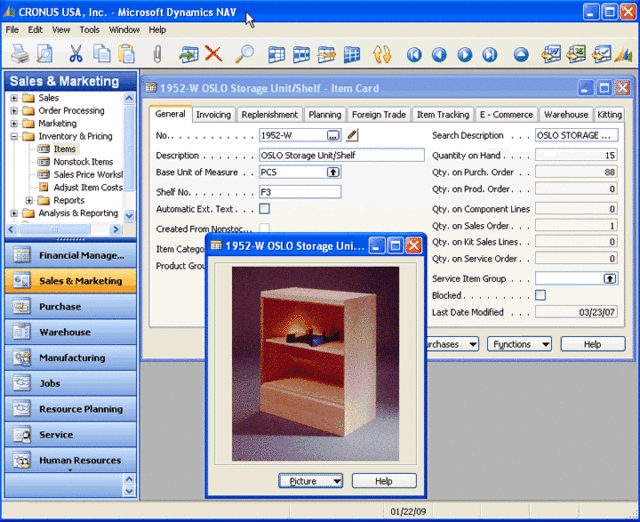Click the magnifier Find icon

point(245,53)
